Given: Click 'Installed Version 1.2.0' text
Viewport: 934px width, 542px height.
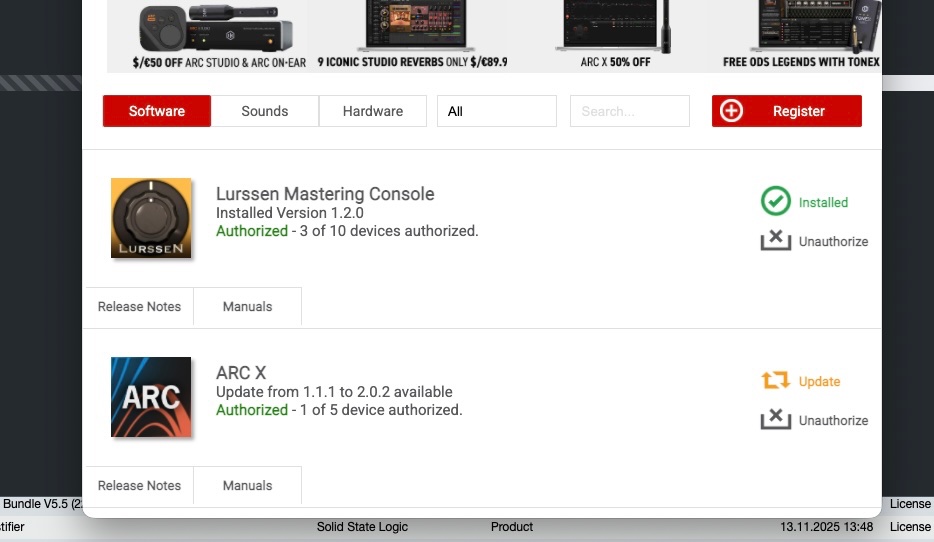Looking at the screenshot, I should (289, 213).
